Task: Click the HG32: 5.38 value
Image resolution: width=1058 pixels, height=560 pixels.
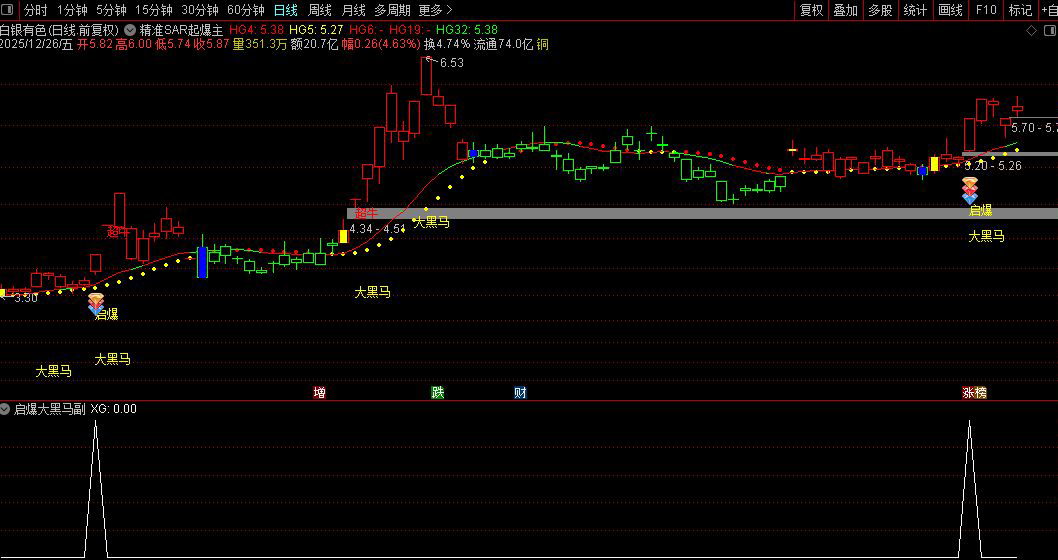Action: (467, 30)
